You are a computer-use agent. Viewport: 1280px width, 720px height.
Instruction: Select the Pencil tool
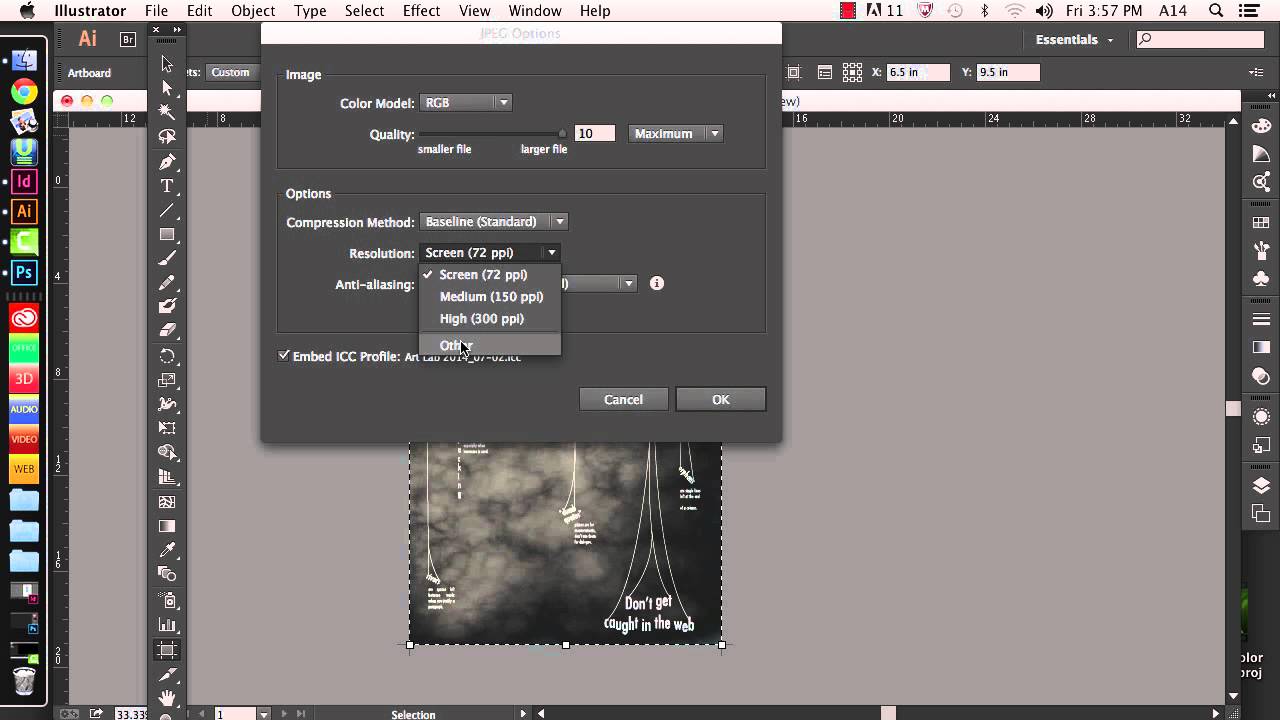[x=167, y=283]
